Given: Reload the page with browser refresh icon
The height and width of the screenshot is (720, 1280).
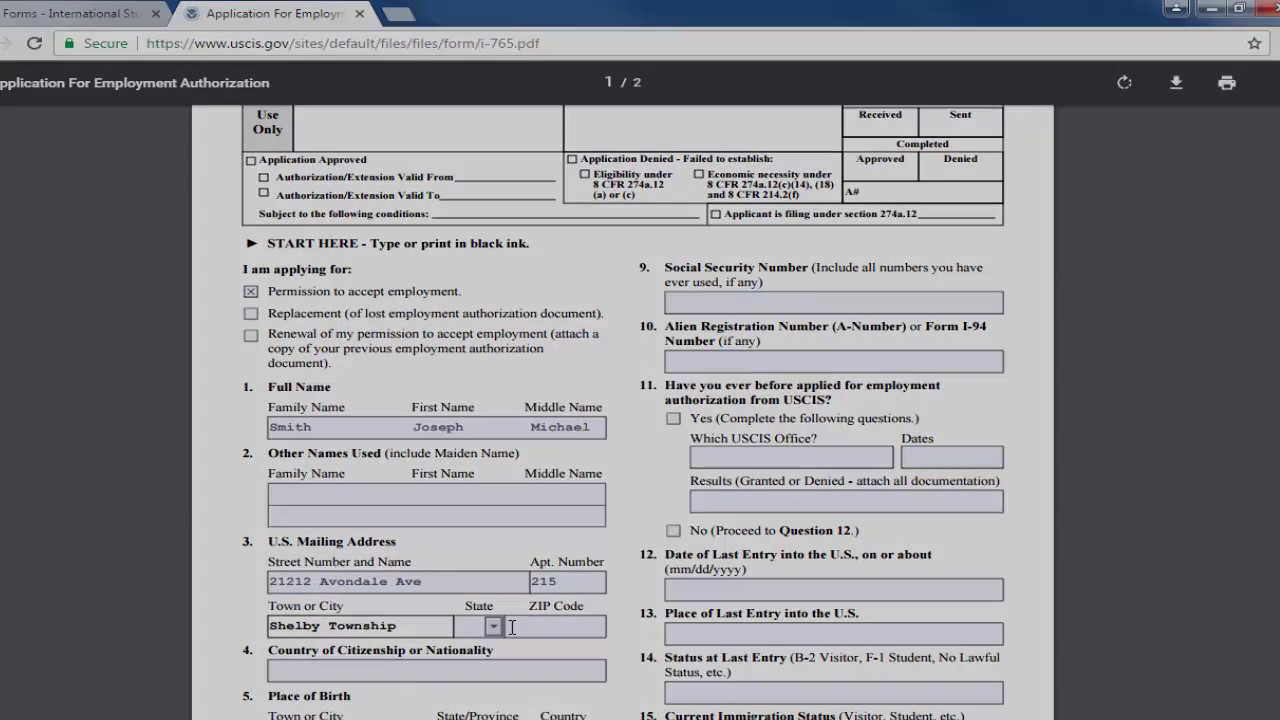Looking at the screenshot, I should [34, 43].
